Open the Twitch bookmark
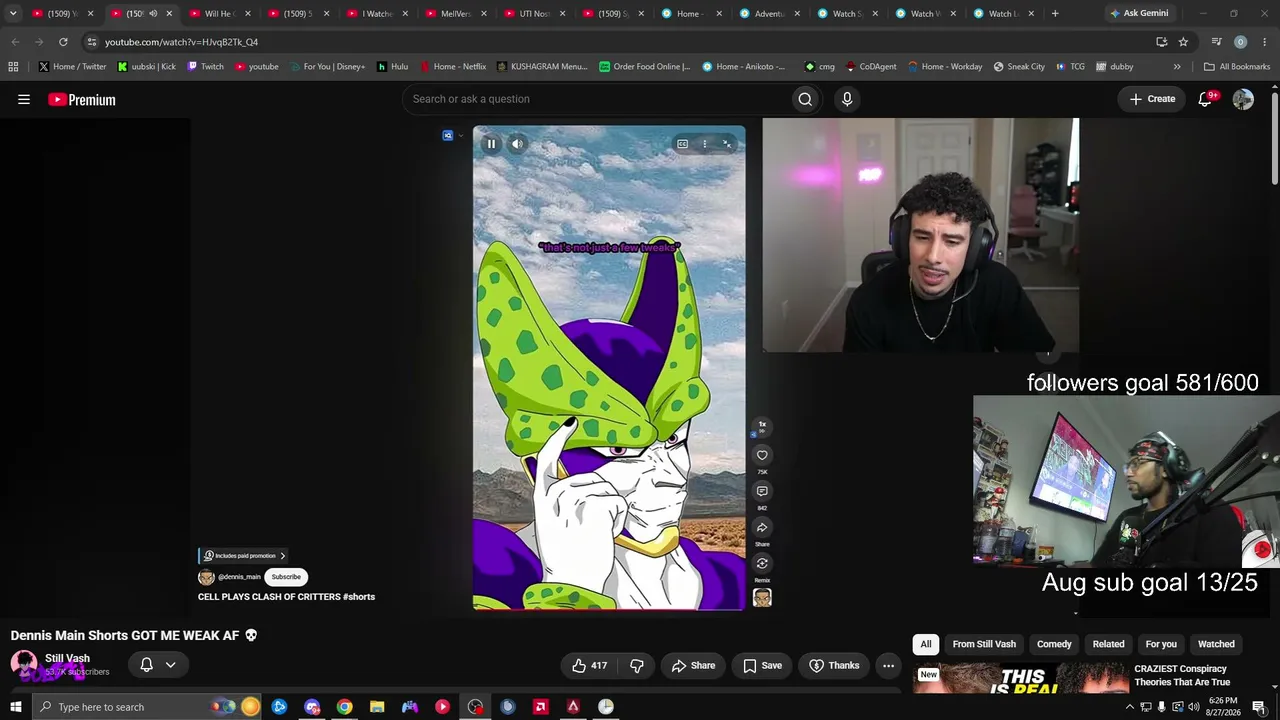The height and width of the screenshot is (720, 1280). click(205, 67)
